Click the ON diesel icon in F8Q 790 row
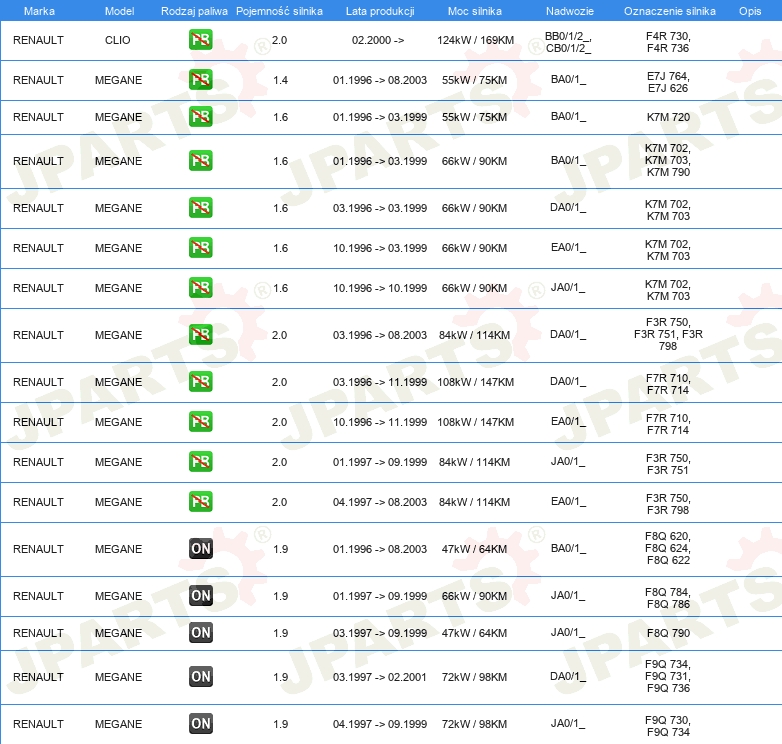 200,632
